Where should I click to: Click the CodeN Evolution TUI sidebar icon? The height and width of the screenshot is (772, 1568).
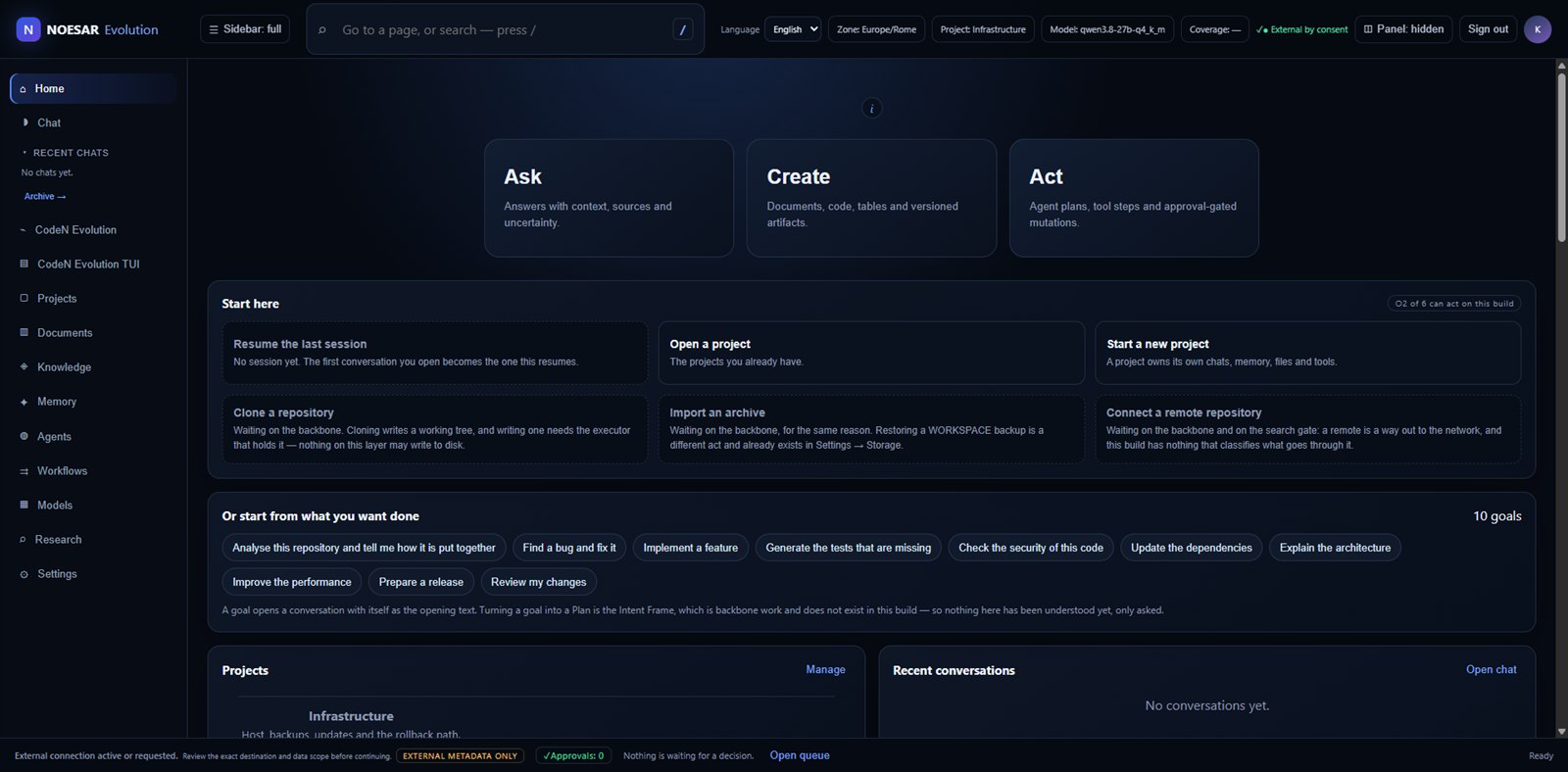(24, 264)
